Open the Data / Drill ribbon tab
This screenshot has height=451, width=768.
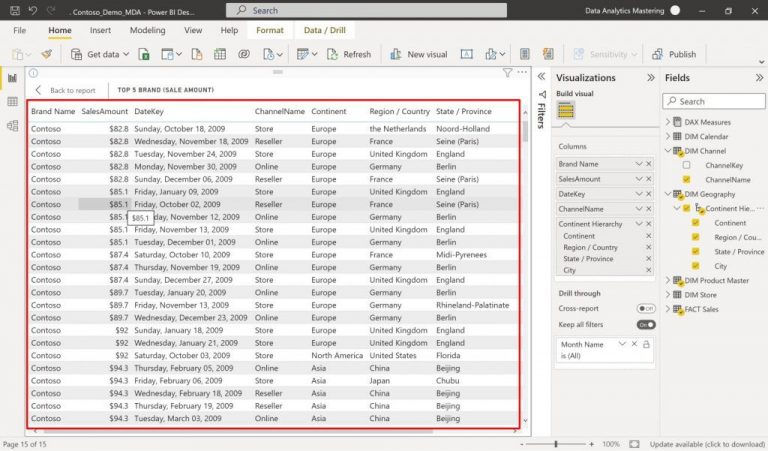[325, 30]
